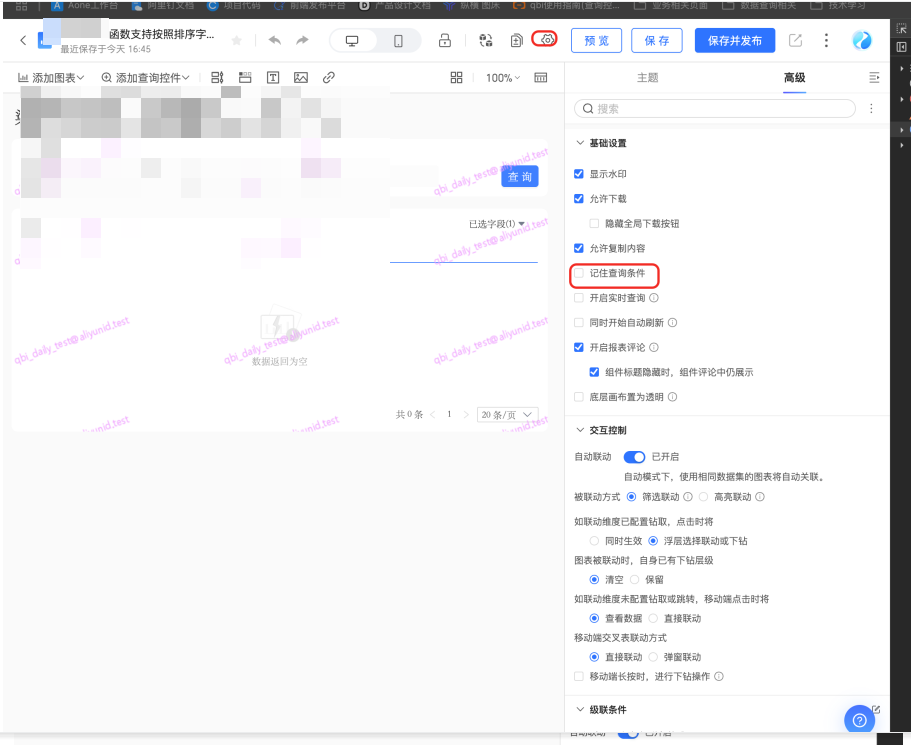The width and height of the screenshot is (911, 745).
Task: Open the help headset floating button
Action: [x=859, y=719]
